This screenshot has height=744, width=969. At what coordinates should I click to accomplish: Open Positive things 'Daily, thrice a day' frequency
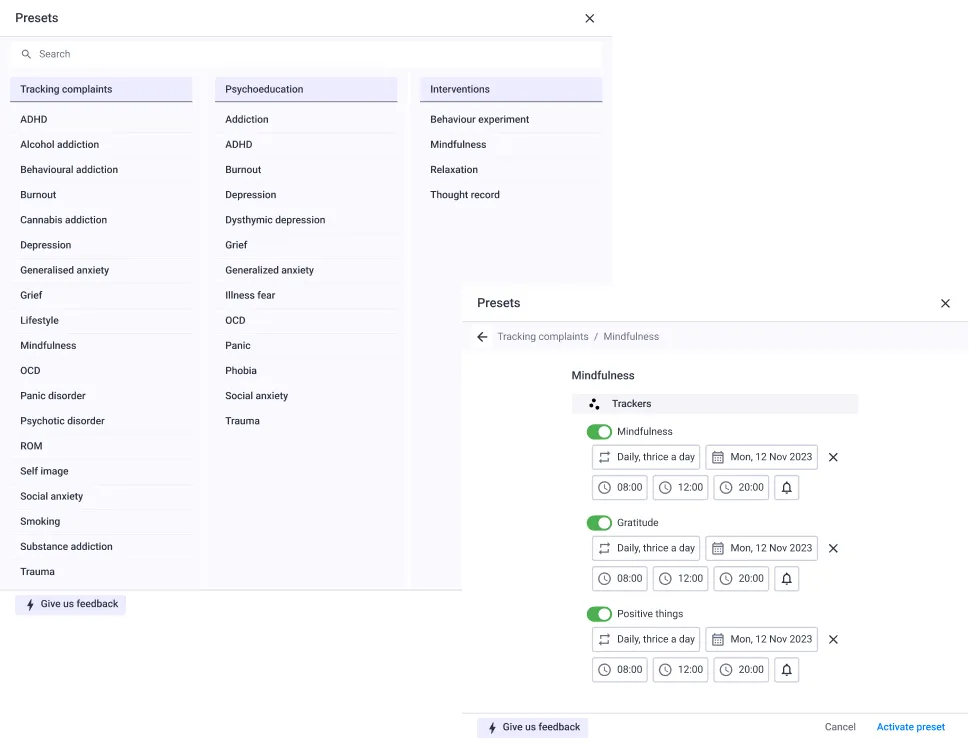pyautogui.click(x=646, y=640)
